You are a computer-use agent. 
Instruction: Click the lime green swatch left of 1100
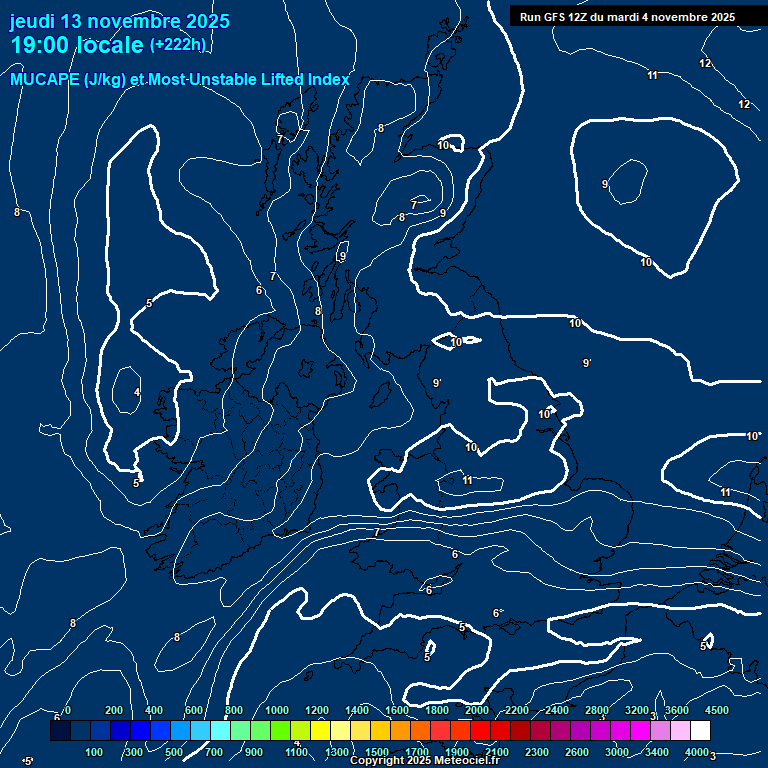281,730
